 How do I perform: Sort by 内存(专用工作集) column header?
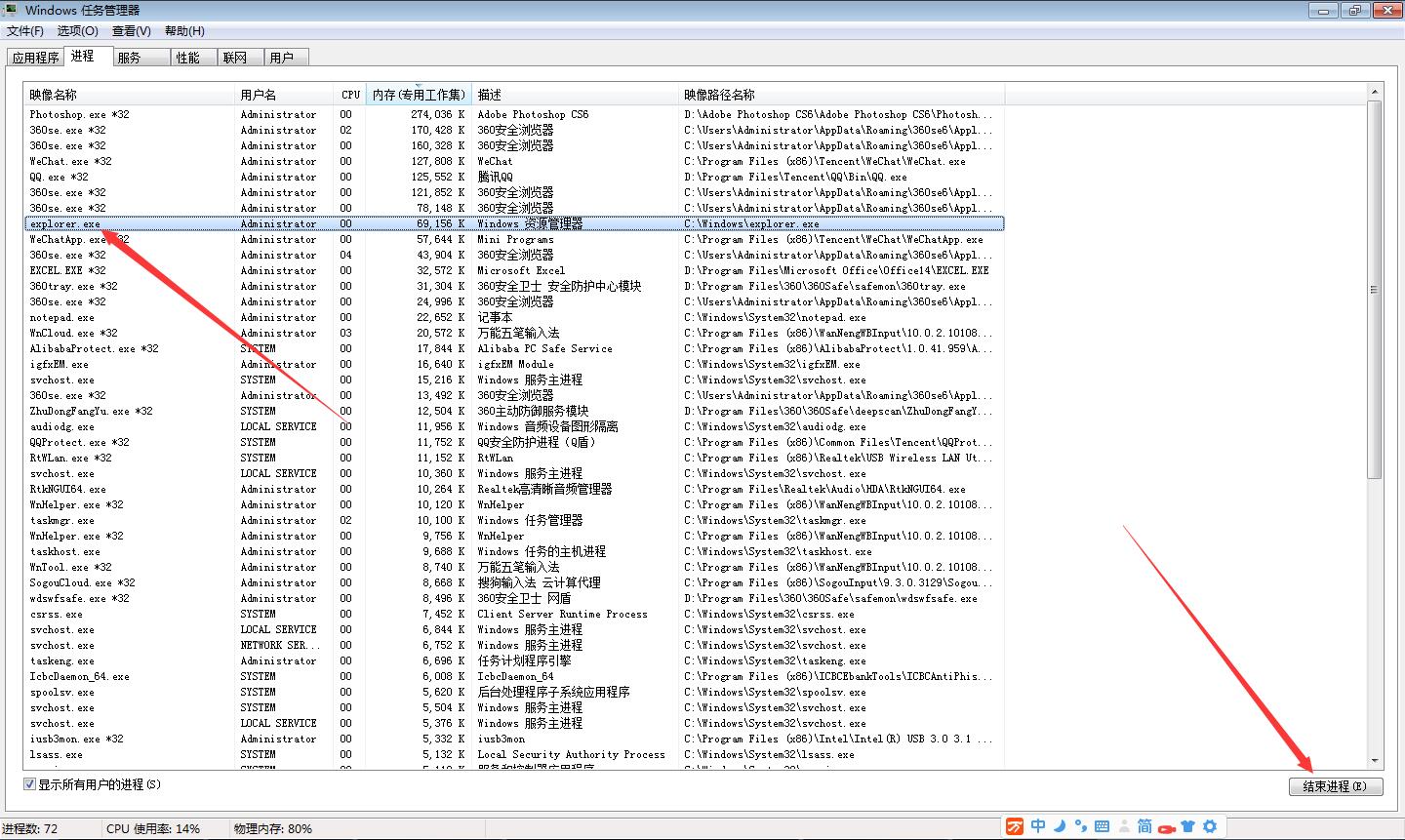point(419,95)
